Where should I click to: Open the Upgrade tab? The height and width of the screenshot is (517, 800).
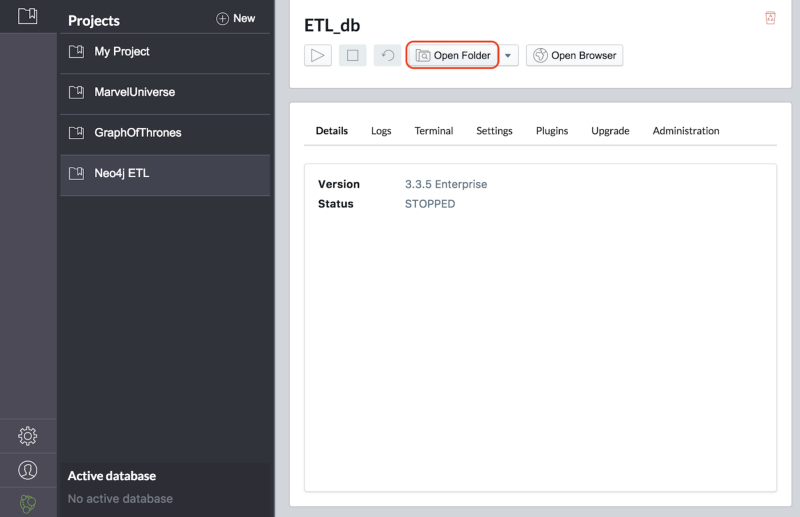(610, 131)
